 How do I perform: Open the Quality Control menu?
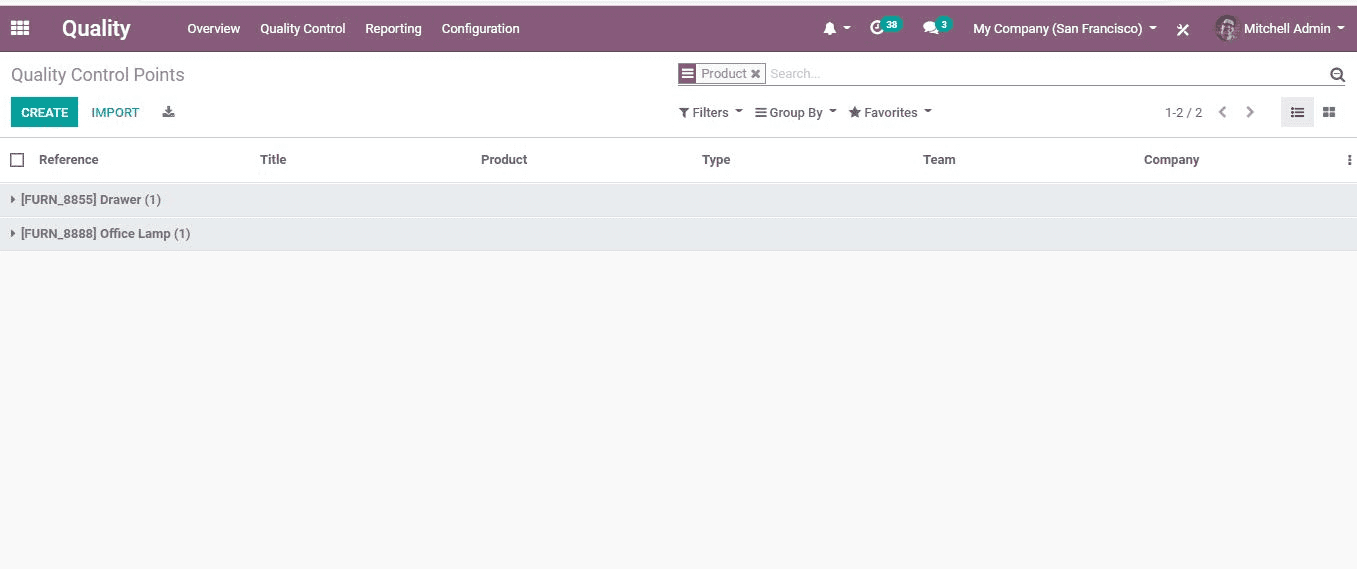(x=302, y=29)
